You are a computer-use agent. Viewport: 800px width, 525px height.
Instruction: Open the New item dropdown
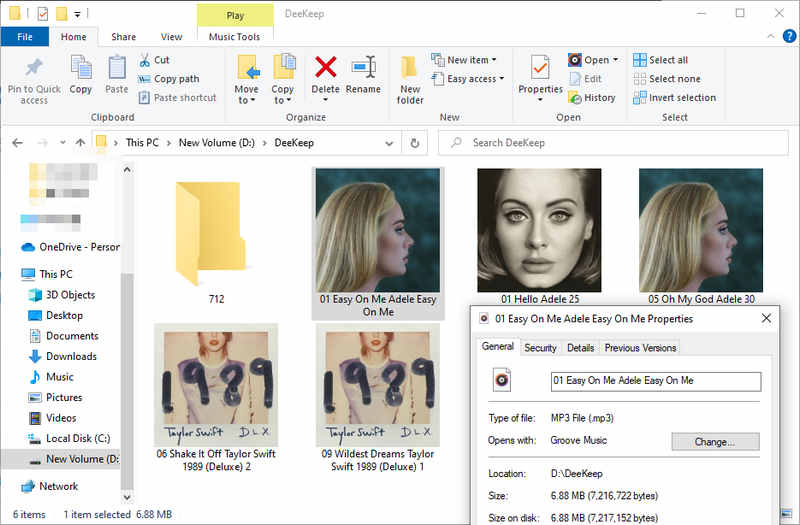(464, 60)
